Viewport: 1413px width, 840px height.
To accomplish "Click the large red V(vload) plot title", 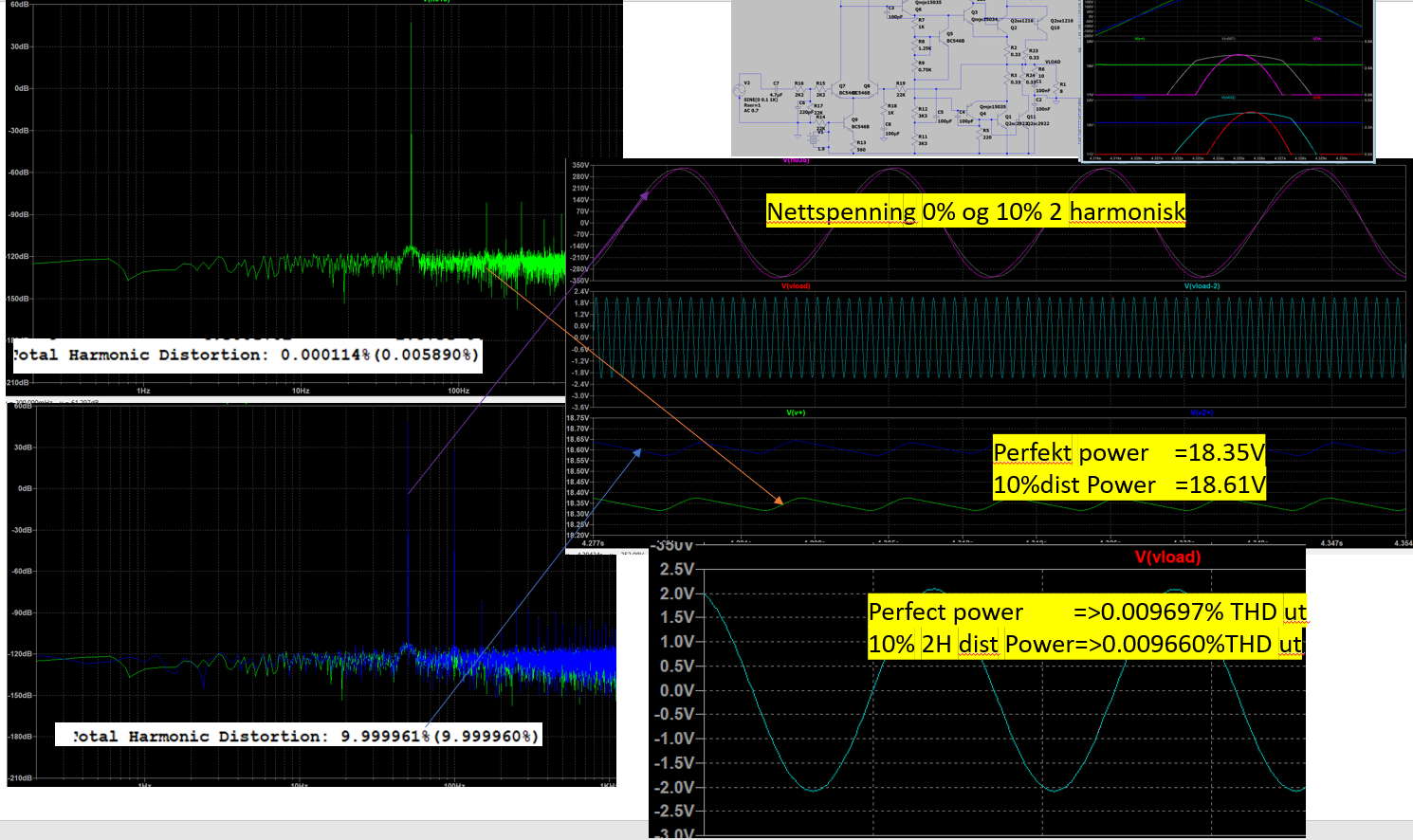I will (1167, 557).
